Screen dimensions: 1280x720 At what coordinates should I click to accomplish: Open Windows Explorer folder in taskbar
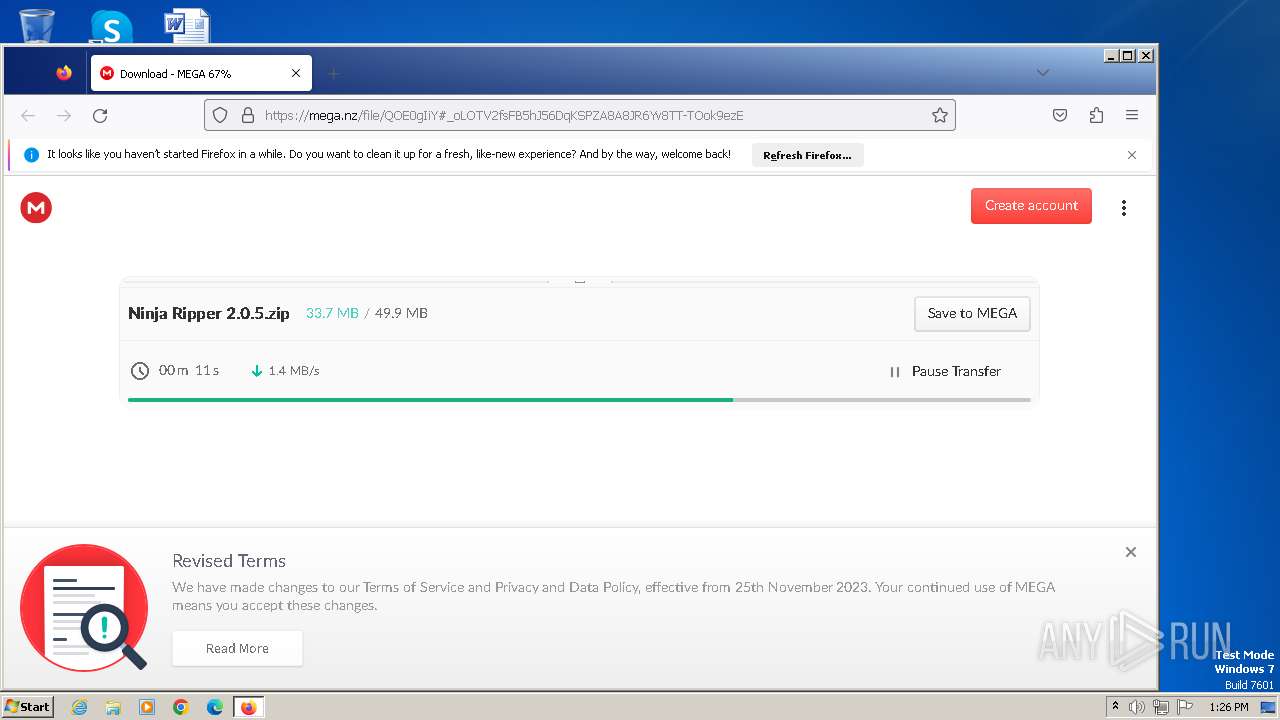point(113,707)
